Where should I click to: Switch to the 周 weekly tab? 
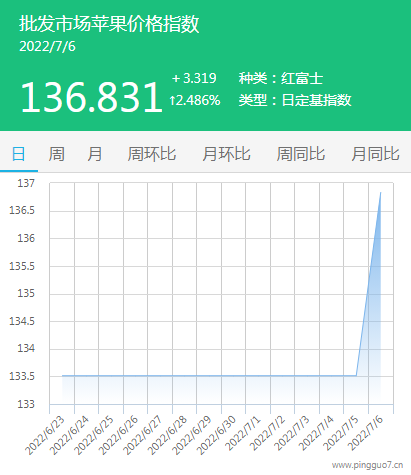coord(57,154)
